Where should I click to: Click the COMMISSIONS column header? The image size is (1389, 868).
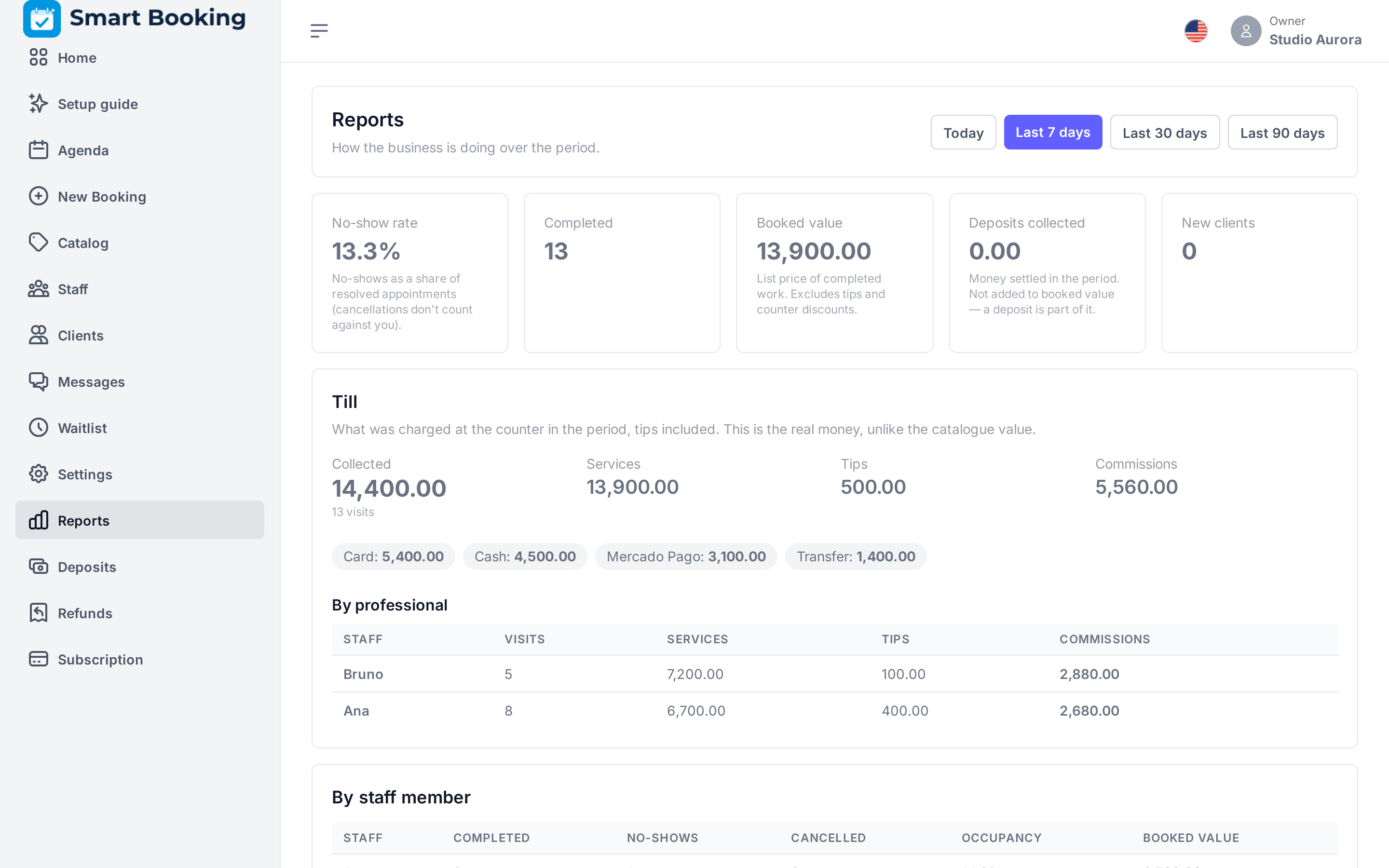pyautogui.click(x=1104, y=639)
